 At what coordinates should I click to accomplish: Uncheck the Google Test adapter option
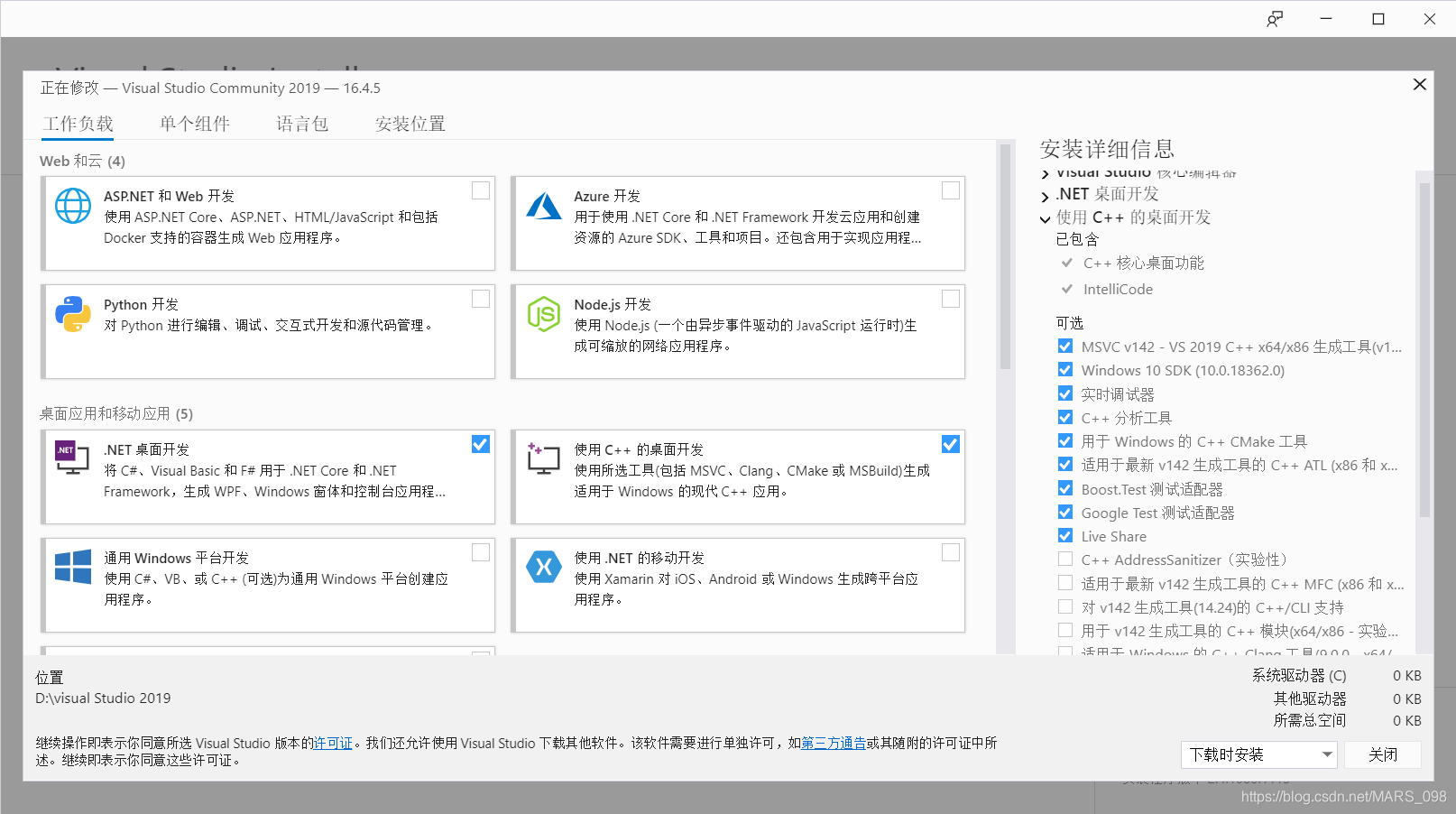[1065, 513]
